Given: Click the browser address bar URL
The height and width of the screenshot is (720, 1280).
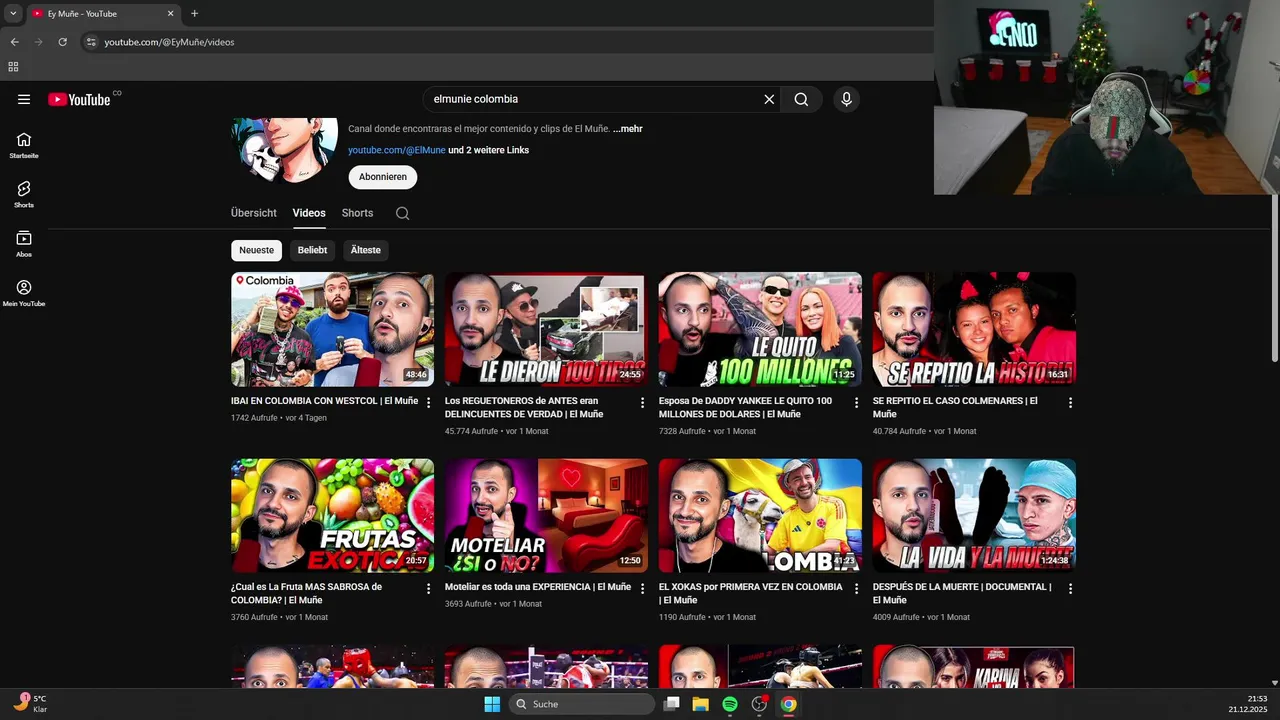Looking at the screenshot, I should tap(169, 42).
